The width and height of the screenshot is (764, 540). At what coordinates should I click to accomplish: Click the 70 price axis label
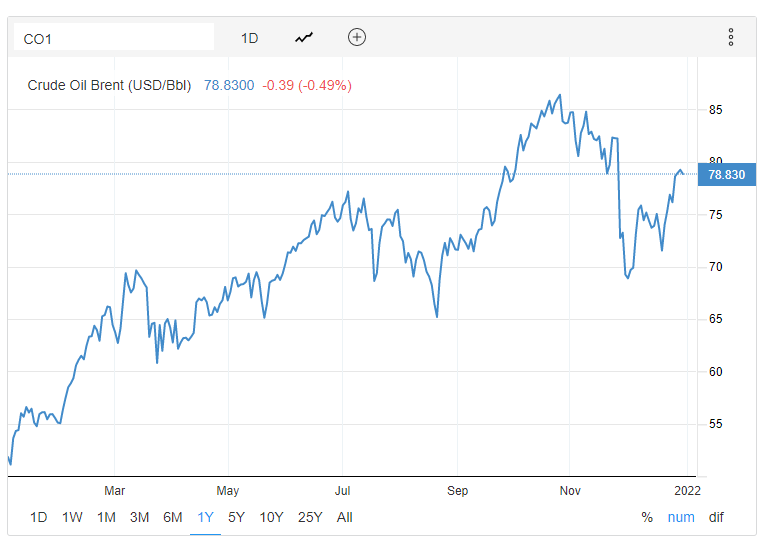pos(715,267)
